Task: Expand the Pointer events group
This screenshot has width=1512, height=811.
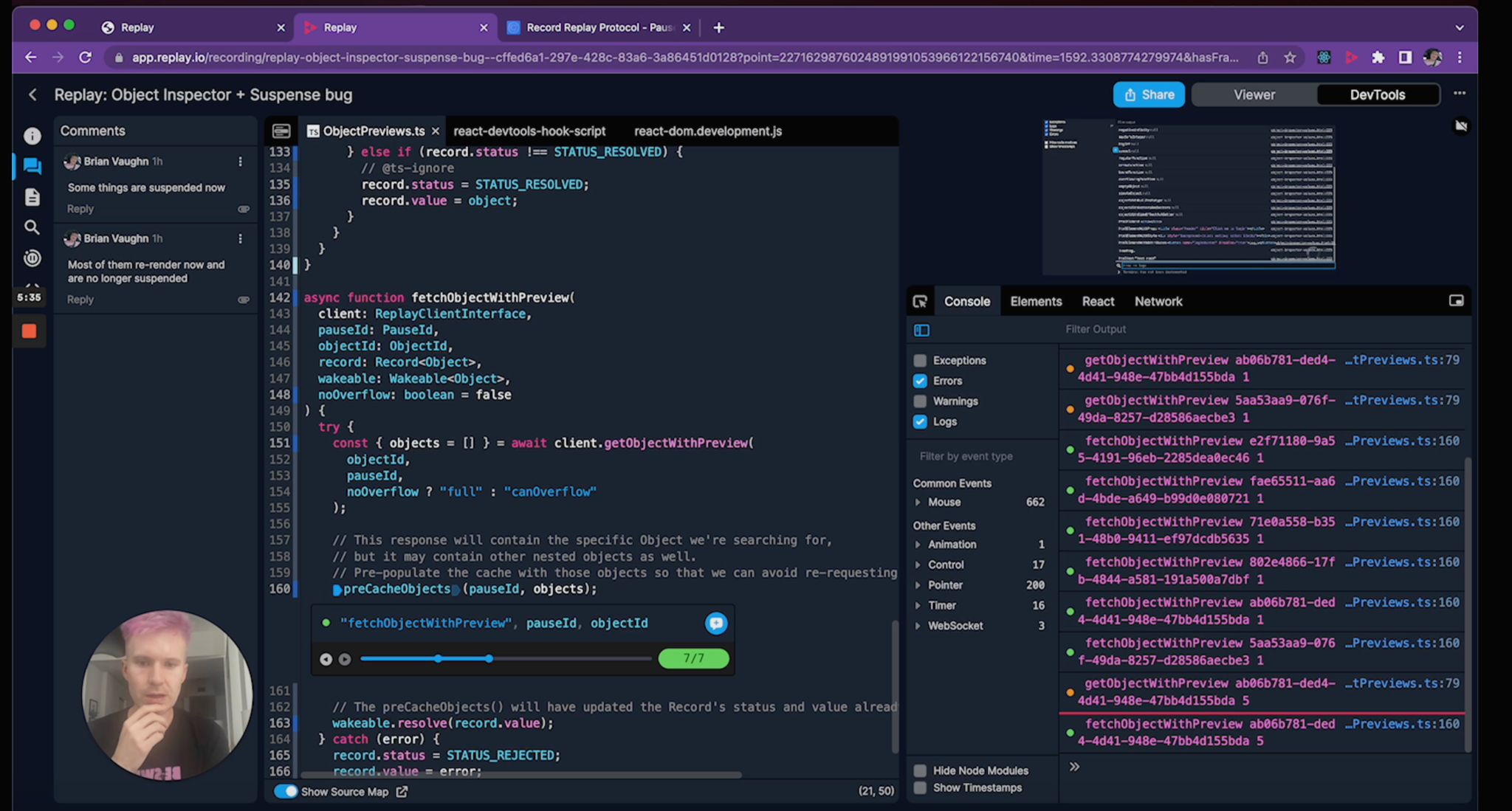Action: (918, 585)
